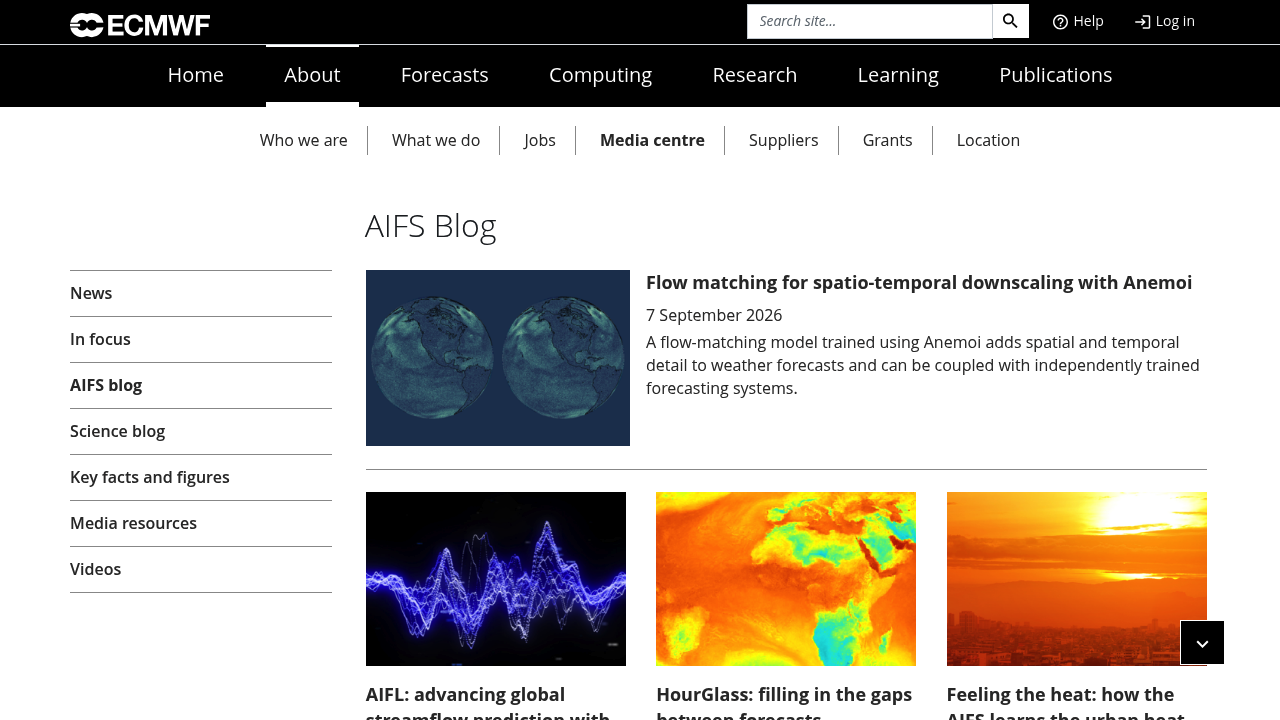The height and width of the screenshot is (720, 1280).
Task: Open Key facts and figures link
Action: (x=201, y=477)
